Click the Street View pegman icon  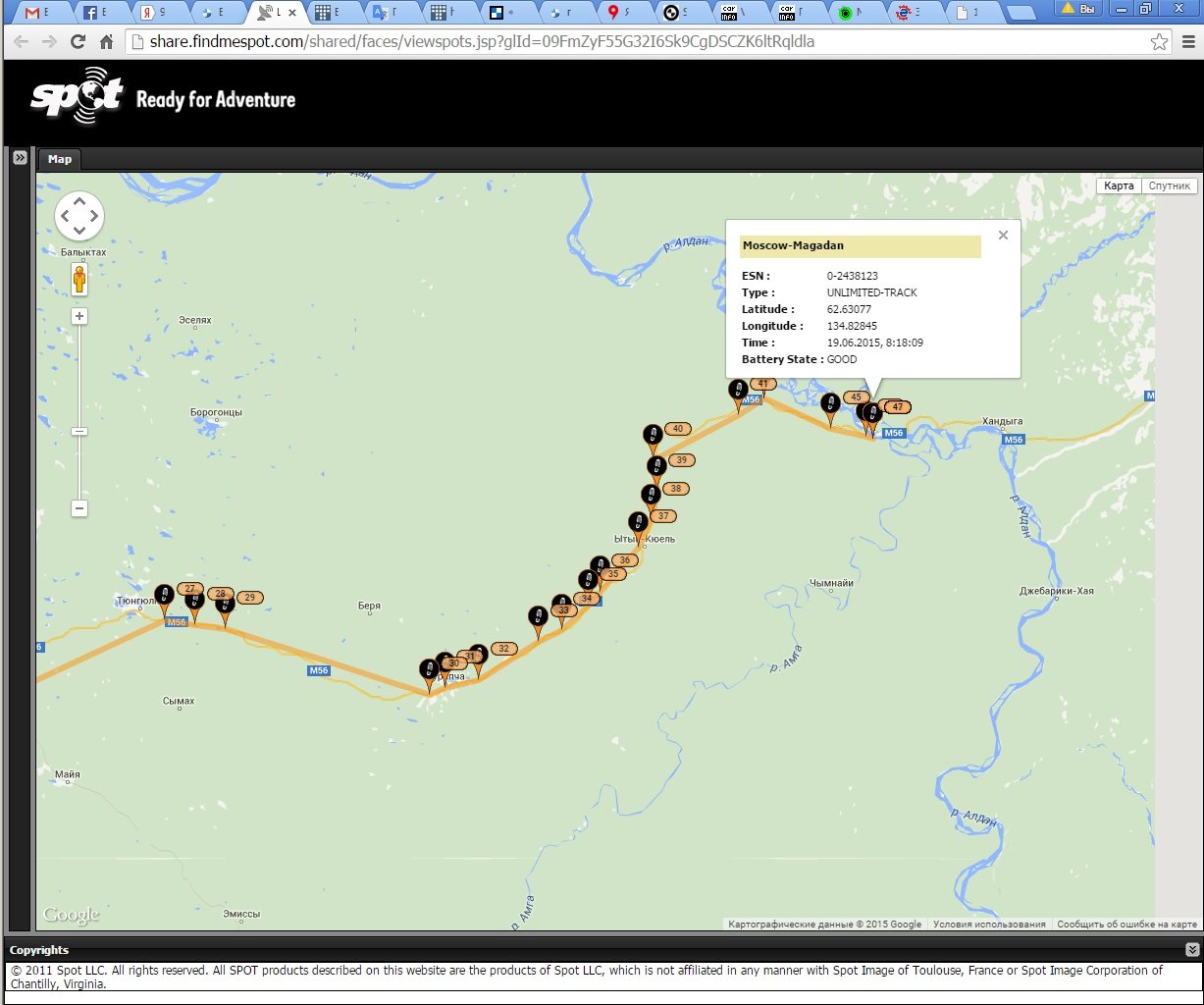[x=79, y=279]
